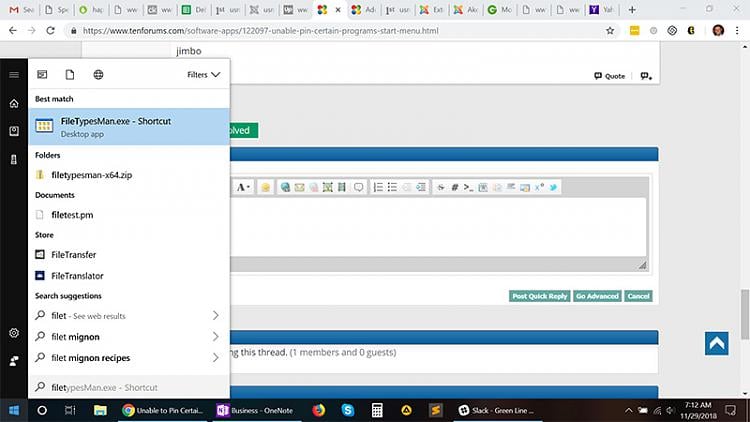Viewport: 750px width, 422px height.
Task: Toggle unordered bullet list
Action: click(x=392, y=187)
